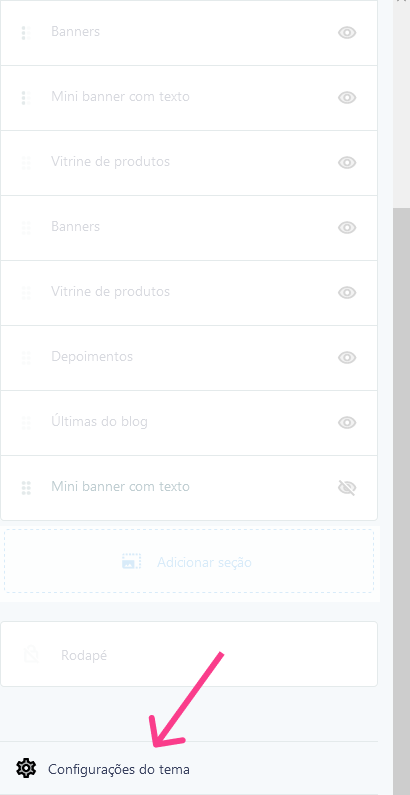Toggle visibility of Últimas do blog section
The width and height of the screenshot is (410, 795).
click(x=347, y=423)
